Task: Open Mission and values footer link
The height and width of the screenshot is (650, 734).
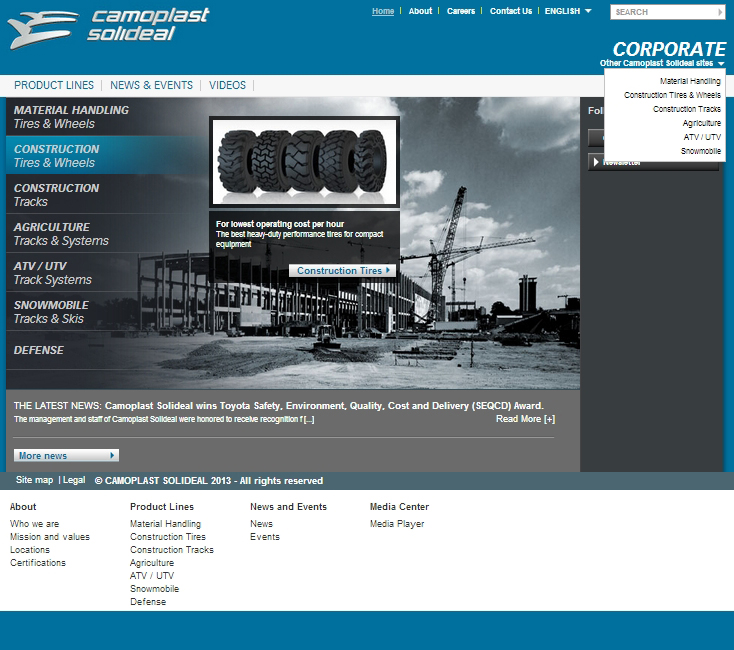Action: pos(50,537)
